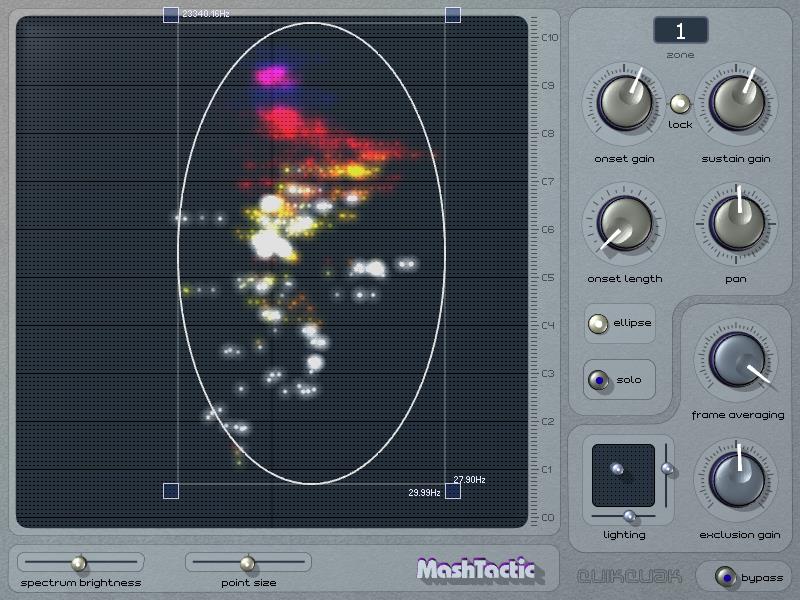Click the 29.99Hz frequency label
The image size is (800, 600).
(424, 492)
